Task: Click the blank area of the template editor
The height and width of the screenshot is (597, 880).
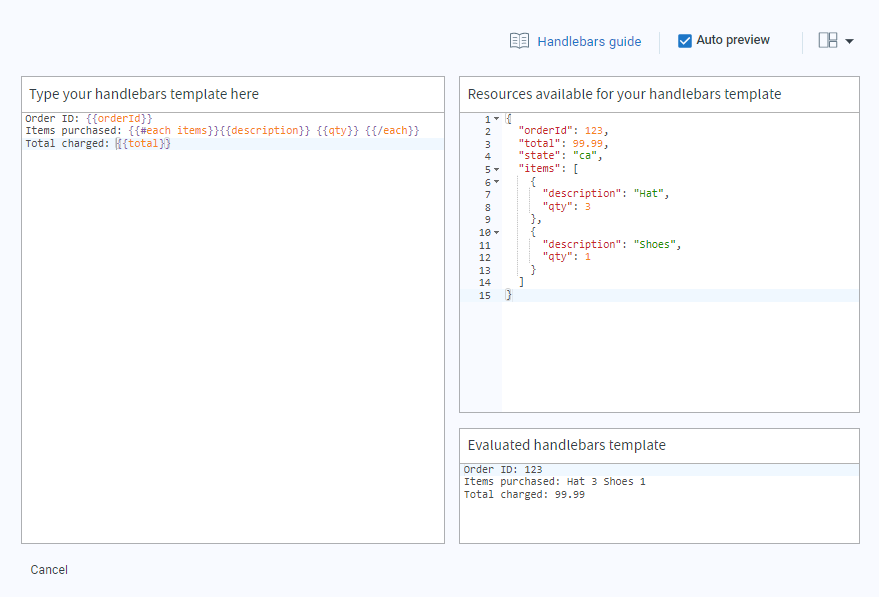Action: 233,345
